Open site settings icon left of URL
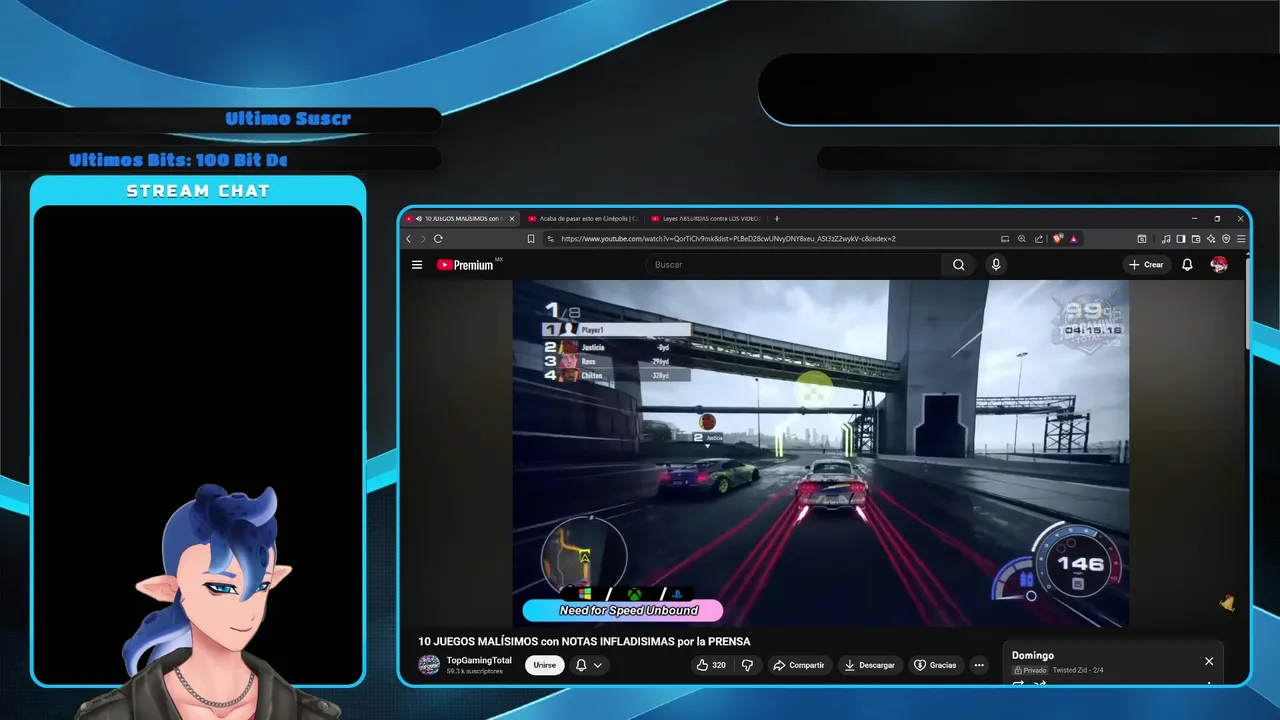1280x720 pixels. 550,239
